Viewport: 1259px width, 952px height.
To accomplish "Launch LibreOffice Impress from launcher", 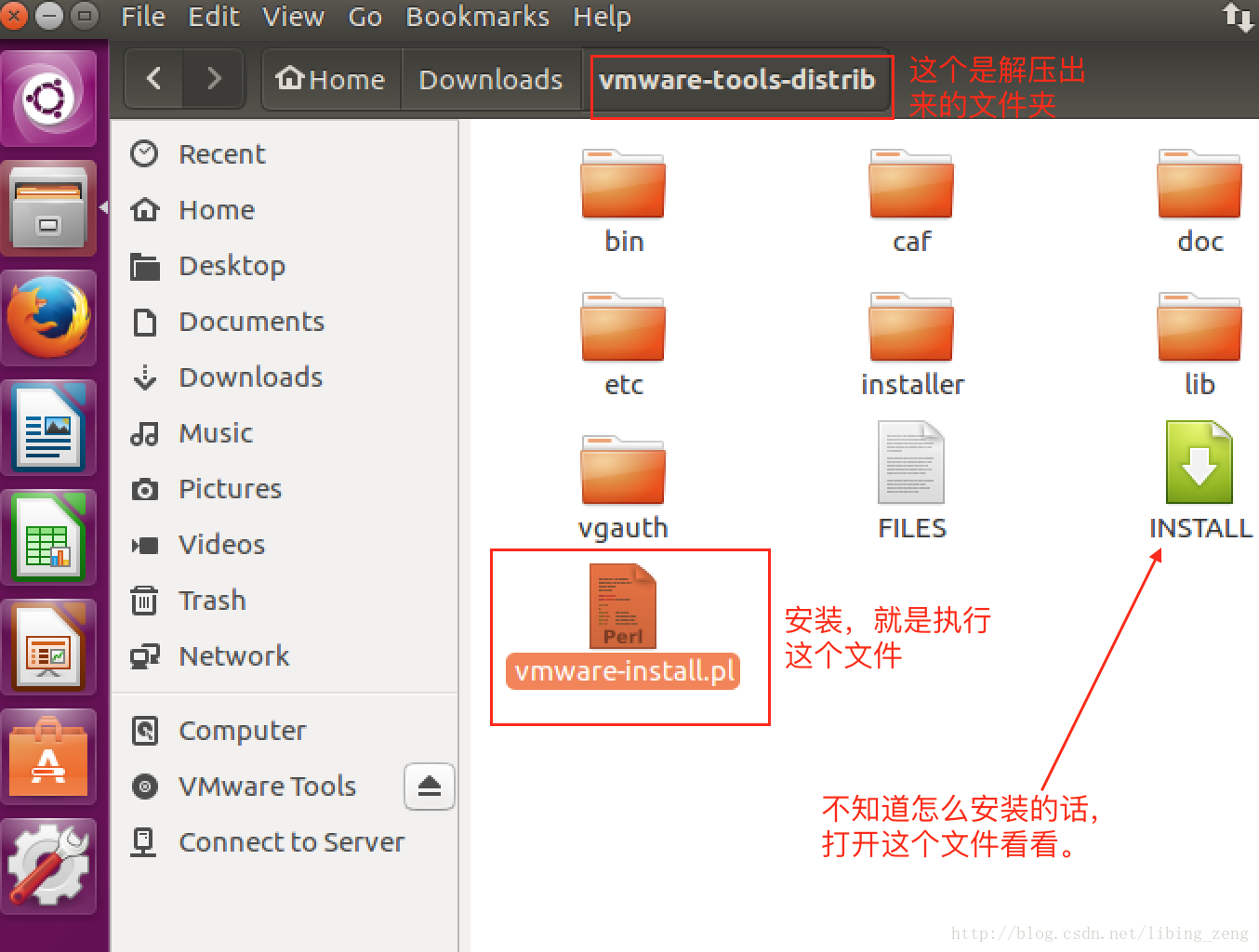I will pos(48,647).
